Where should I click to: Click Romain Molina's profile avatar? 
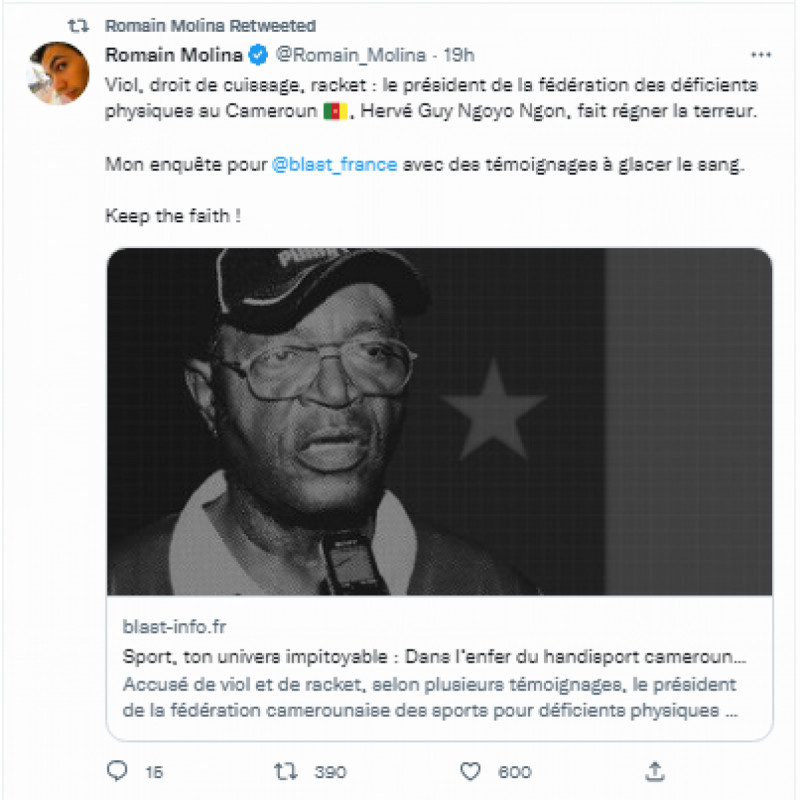click(x=58, y=73)
